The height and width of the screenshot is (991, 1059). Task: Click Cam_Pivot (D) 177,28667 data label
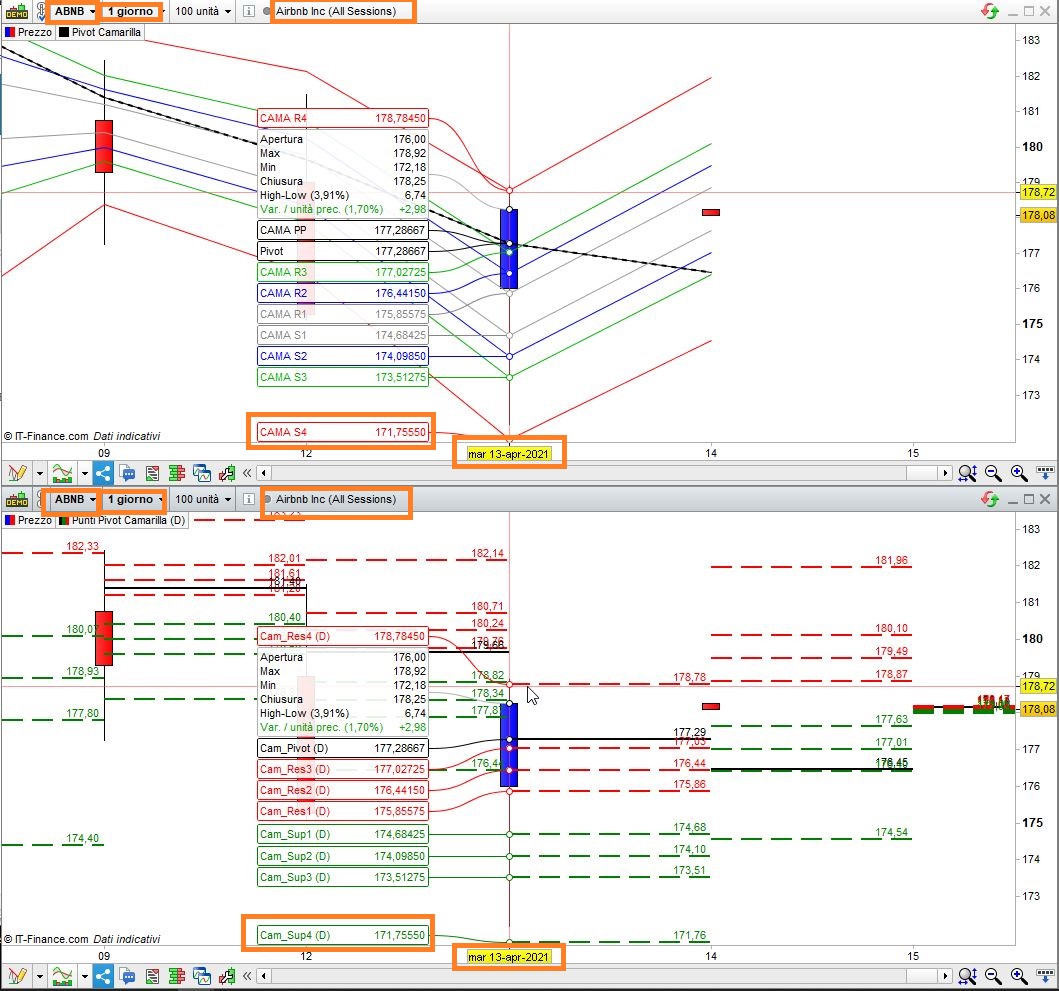(x=343, y=748)
